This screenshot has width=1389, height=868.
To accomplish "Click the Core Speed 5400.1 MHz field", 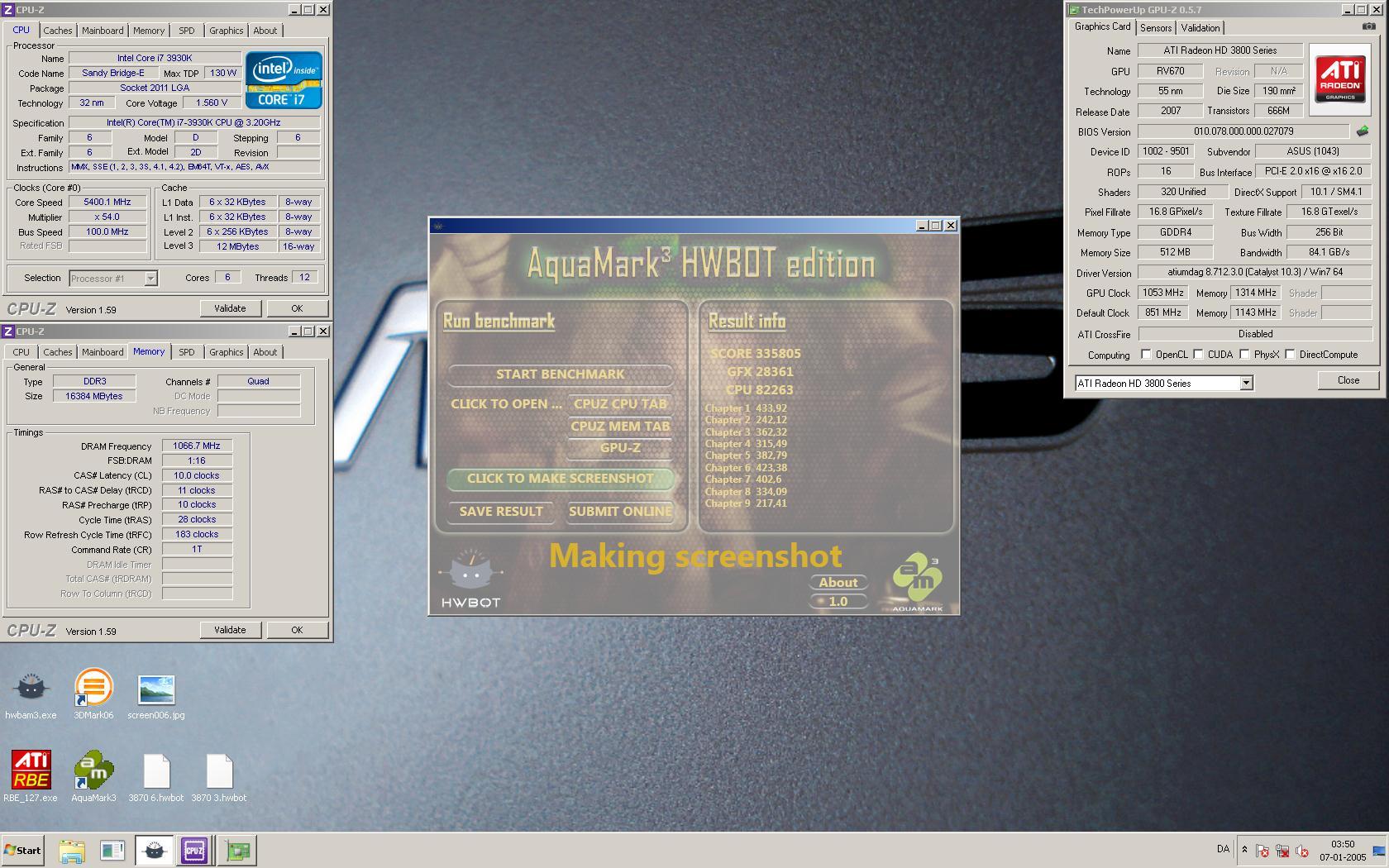I will pos(107,203).
